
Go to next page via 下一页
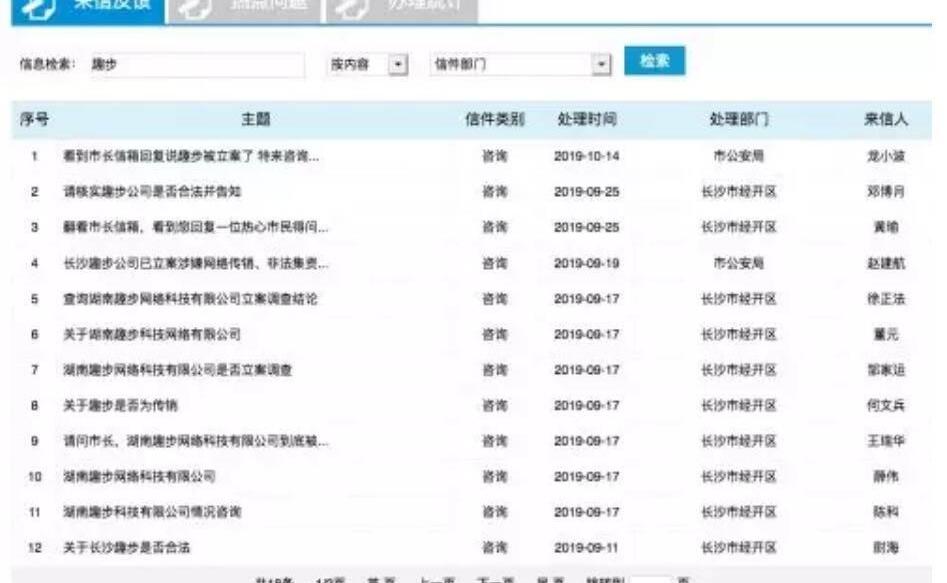(494, 580)
